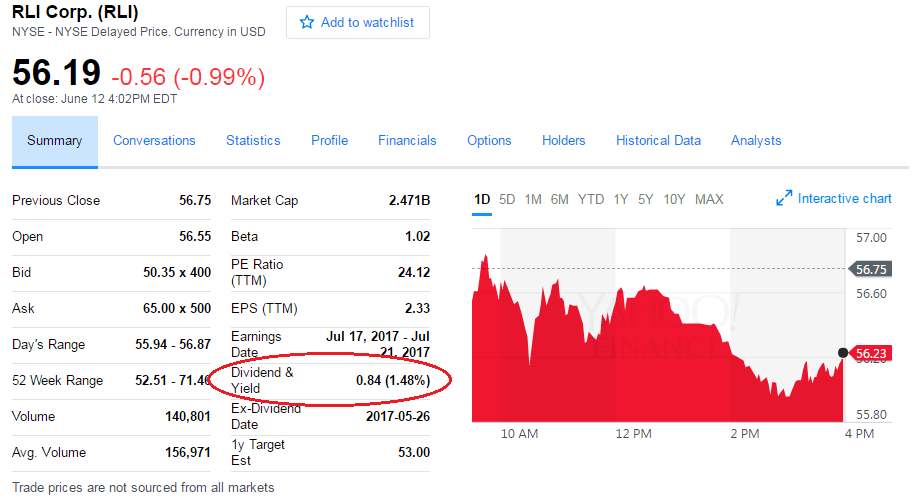Select the YTD chart range
The image size is (916, 504).
click(591, 199)
